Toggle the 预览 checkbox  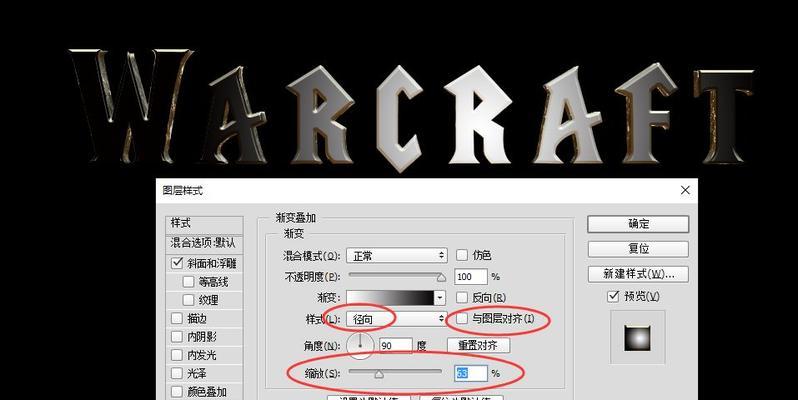click(x=613, y=296)
